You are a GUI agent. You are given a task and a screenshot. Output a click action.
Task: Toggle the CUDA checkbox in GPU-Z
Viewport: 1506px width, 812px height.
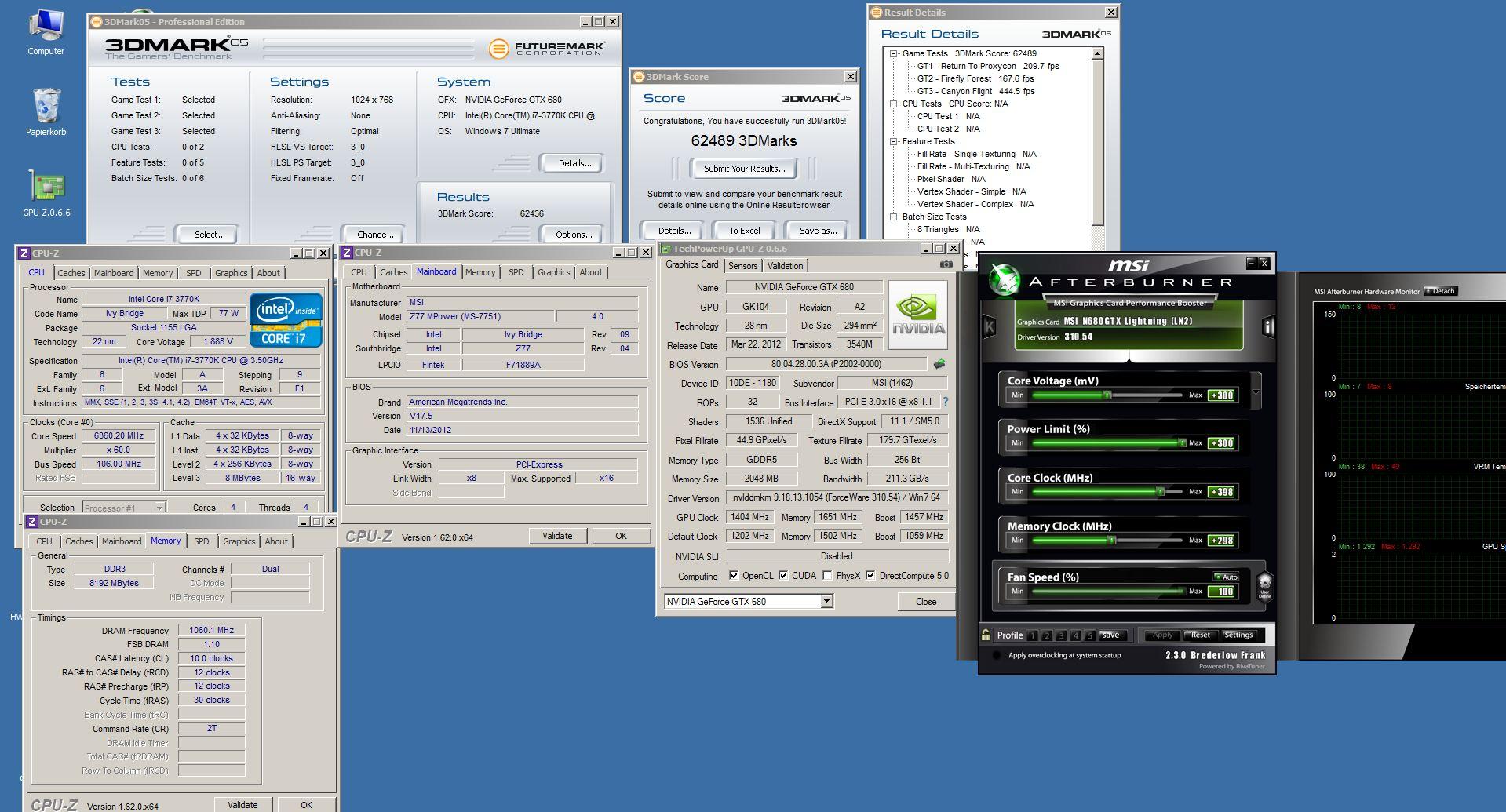783,576
